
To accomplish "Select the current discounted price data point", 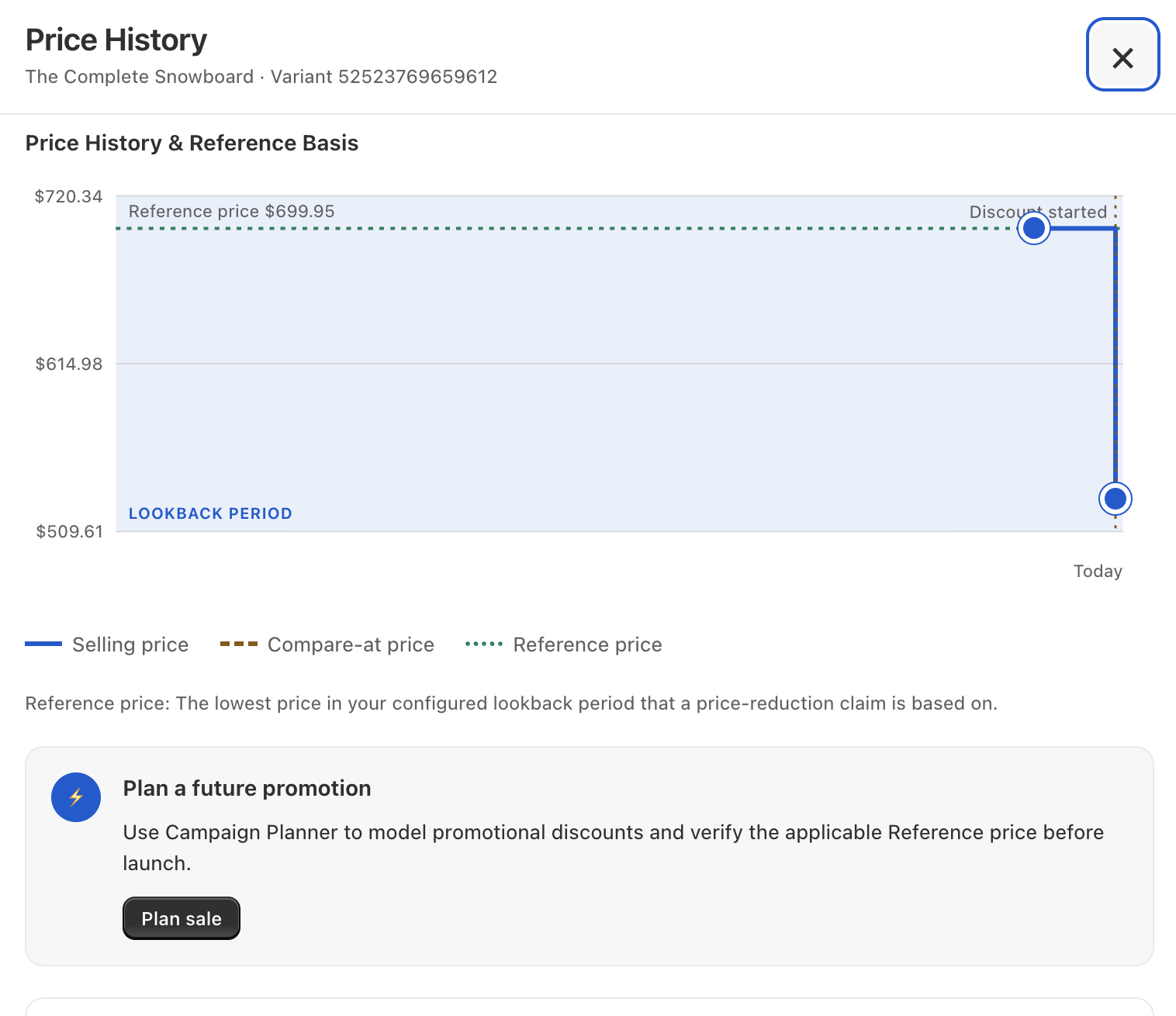I will click(x=1115, y=499).
